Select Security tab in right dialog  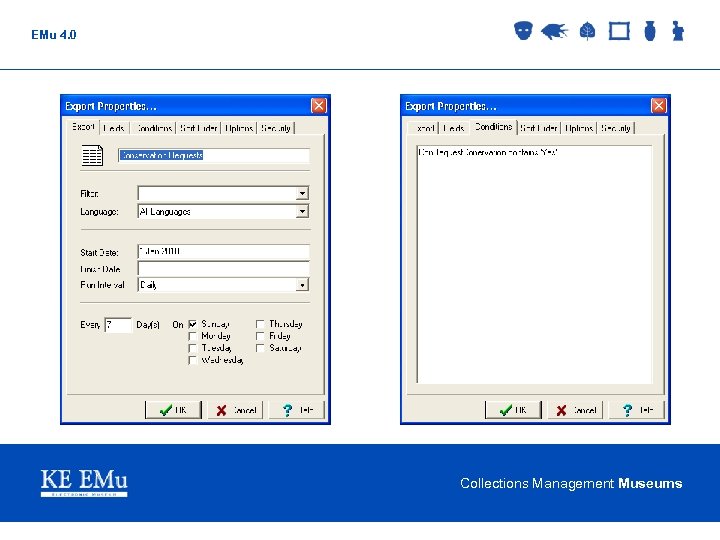[x=616, y=128]
